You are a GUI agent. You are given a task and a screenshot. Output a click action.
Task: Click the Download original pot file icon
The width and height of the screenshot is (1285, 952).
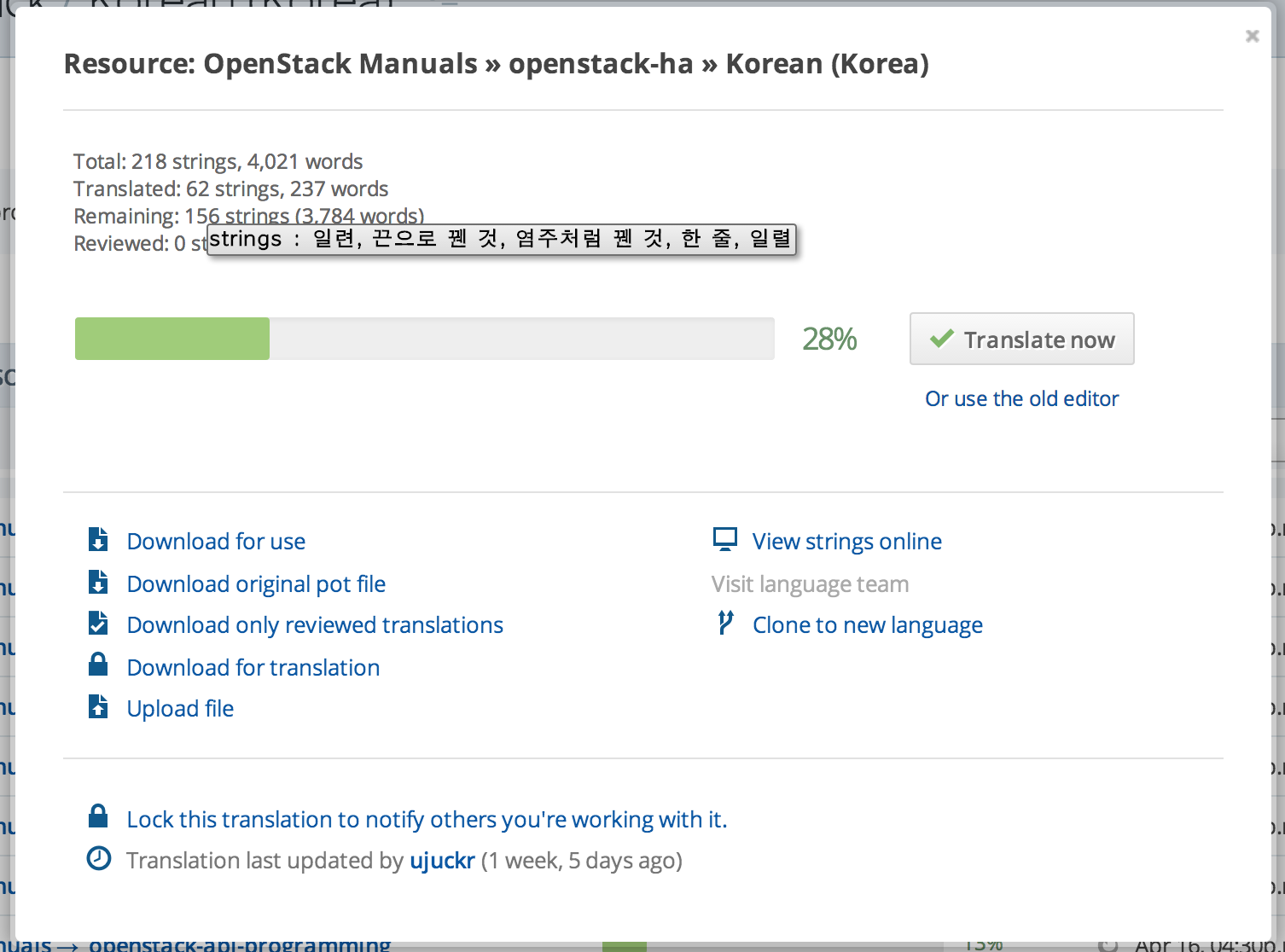pyautogui.click(x=98, y=583)
